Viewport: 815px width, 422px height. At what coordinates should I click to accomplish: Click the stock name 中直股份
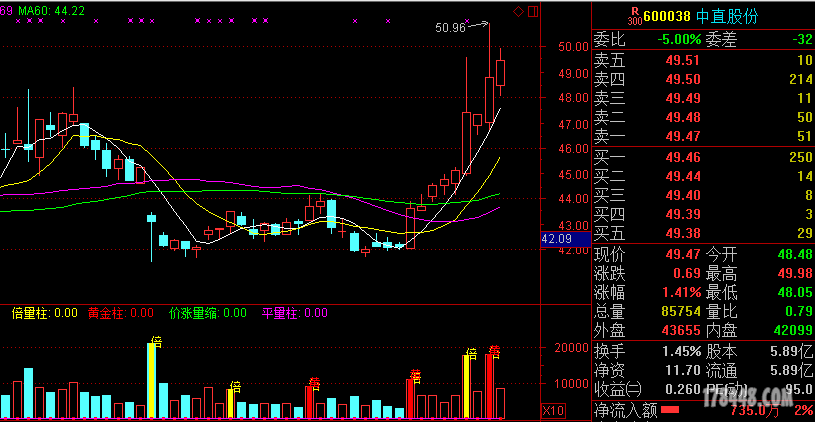727,17
